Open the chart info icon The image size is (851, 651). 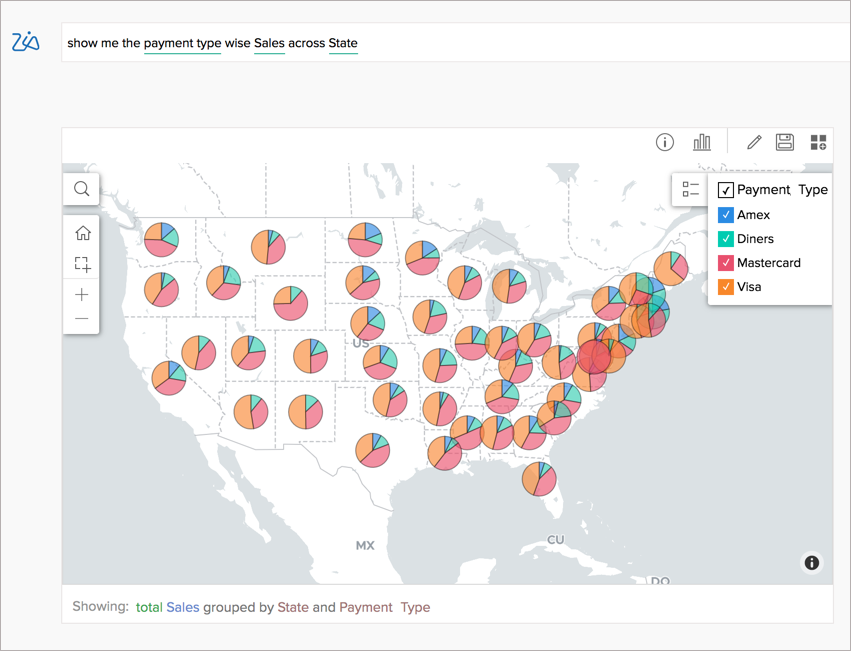[664, 142]
